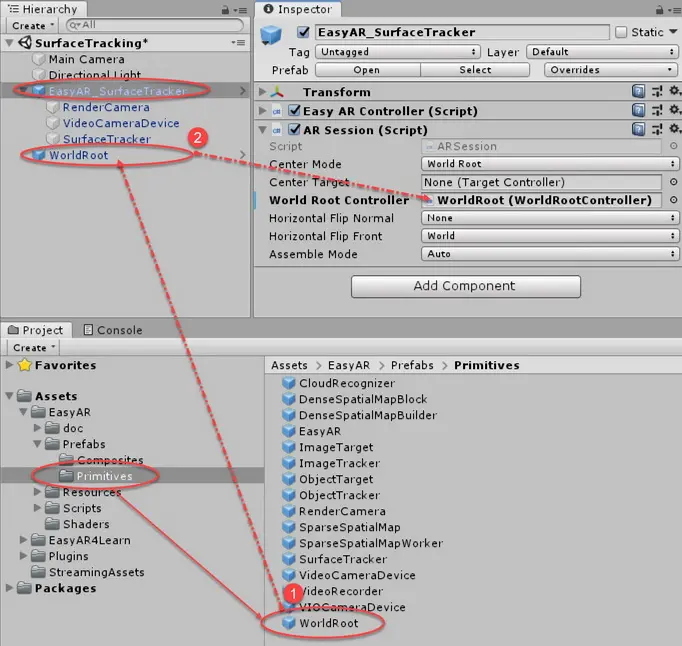682x646 pixels.
Task: Open AR Session gear settings menu
Action: coord(674,129)
